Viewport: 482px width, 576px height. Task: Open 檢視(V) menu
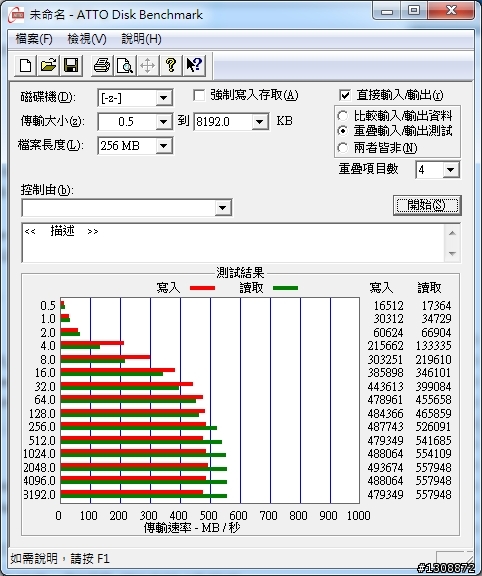[87, 39]
